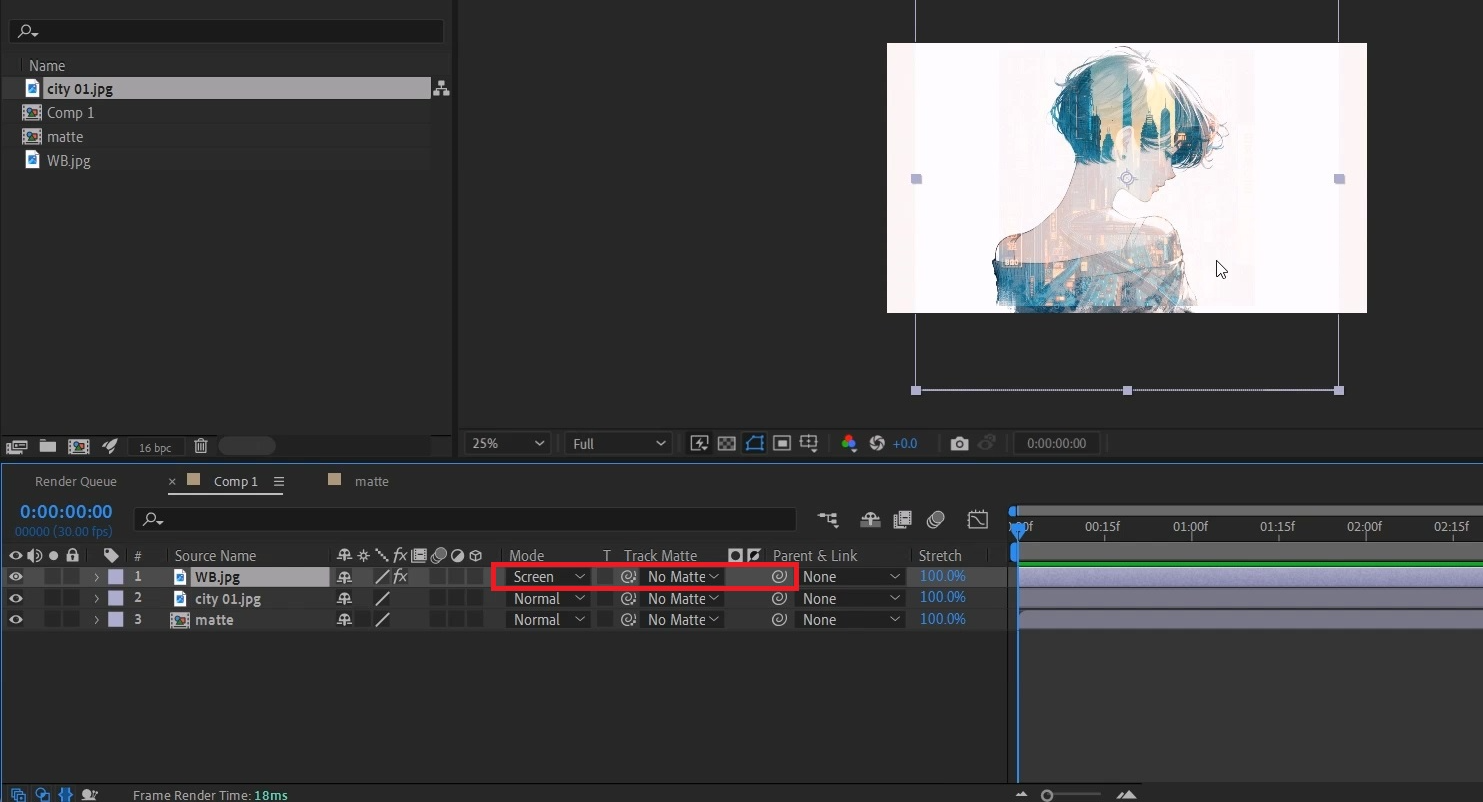Image resolution: width=1483 pixels, height=802 pixels.
Task: Expand the matte layer properties arrow
Action: (97, 620)
